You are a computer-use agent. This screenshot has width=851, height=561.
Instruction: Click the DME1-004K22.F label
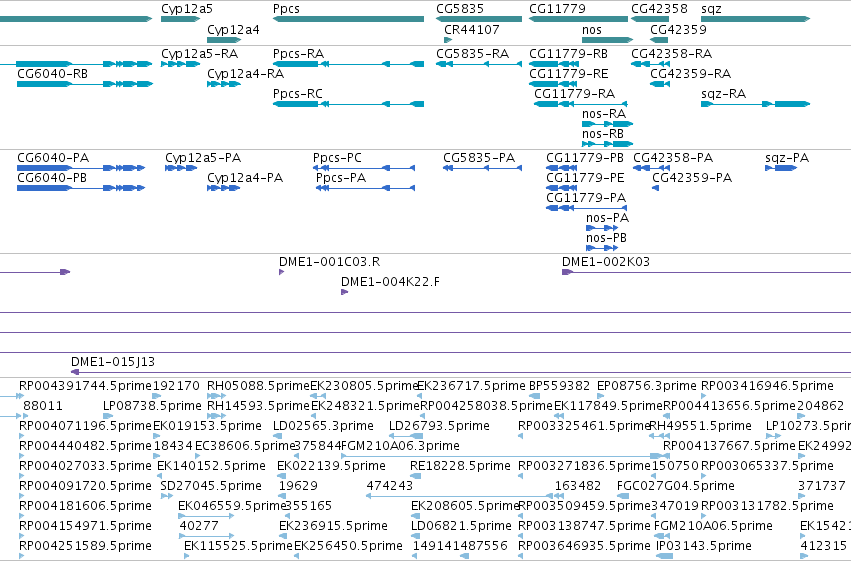coord(390,282)
